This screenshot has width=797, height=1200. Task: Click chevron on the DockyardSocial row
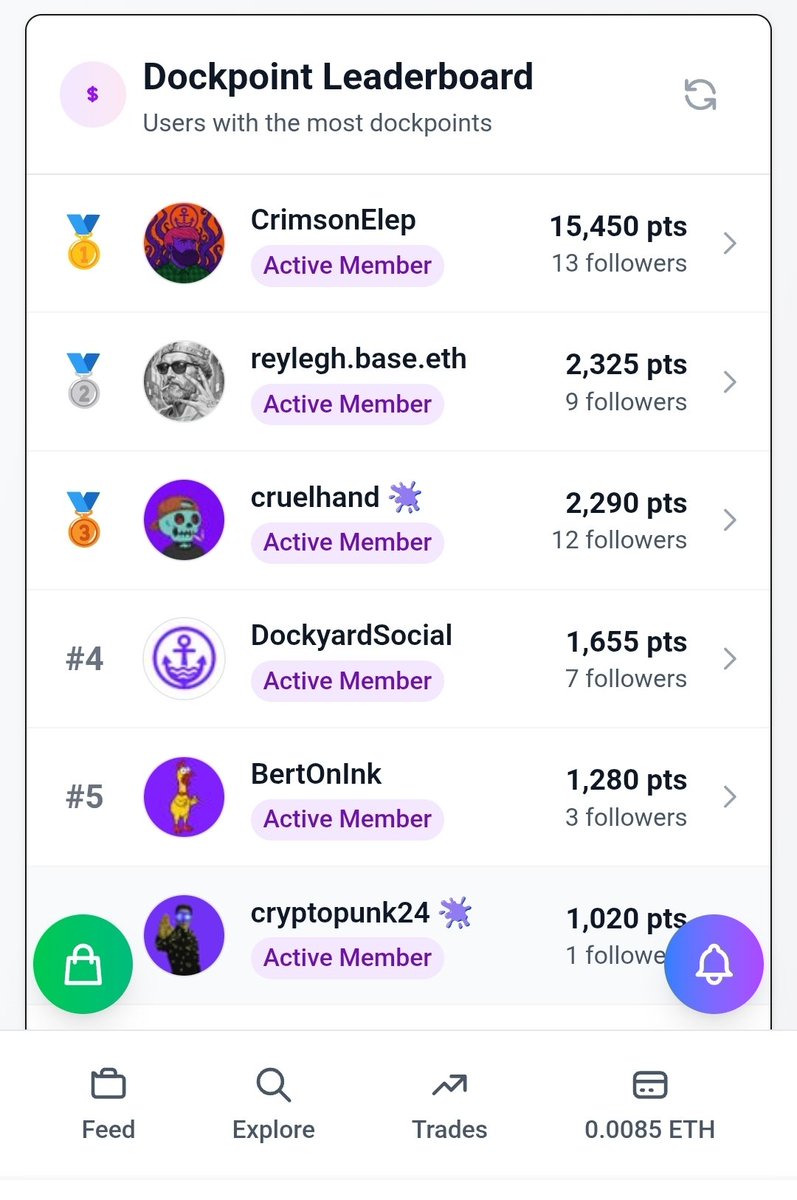coord(730,658)
